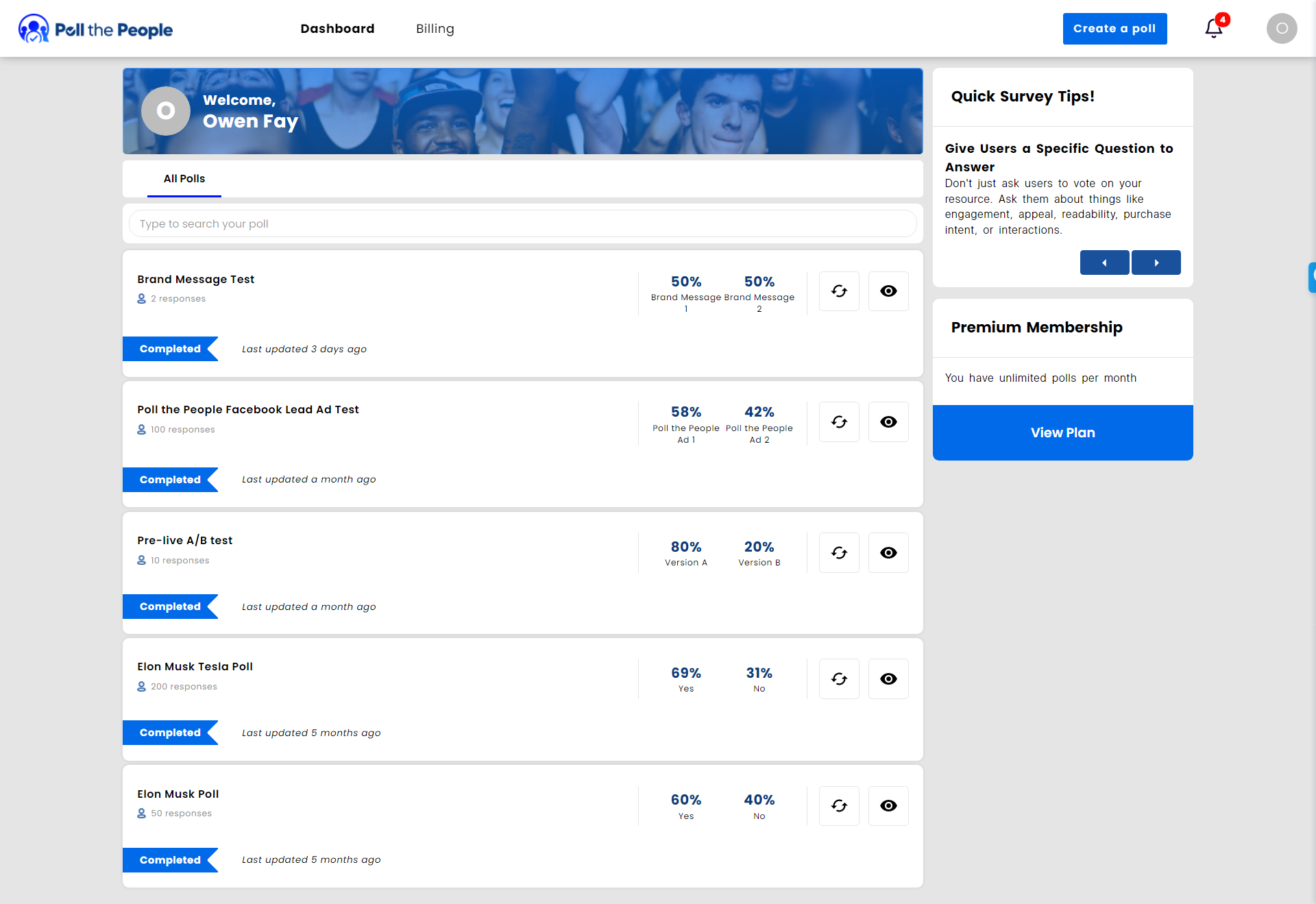Viewport: 1316px width, 904px height.
Task: Open View Plan for Premium Membership
Action: click(x=1062, y=432)
